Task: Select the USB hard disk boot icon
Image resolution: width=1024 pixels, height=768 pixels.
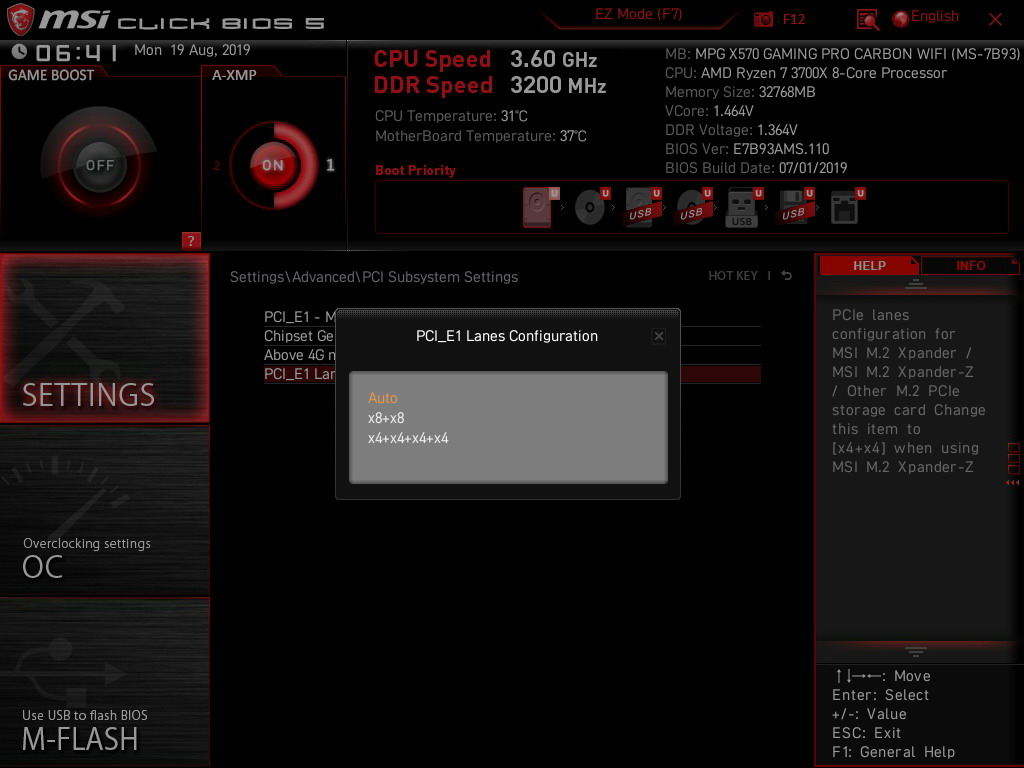Action: click(642, 207)
